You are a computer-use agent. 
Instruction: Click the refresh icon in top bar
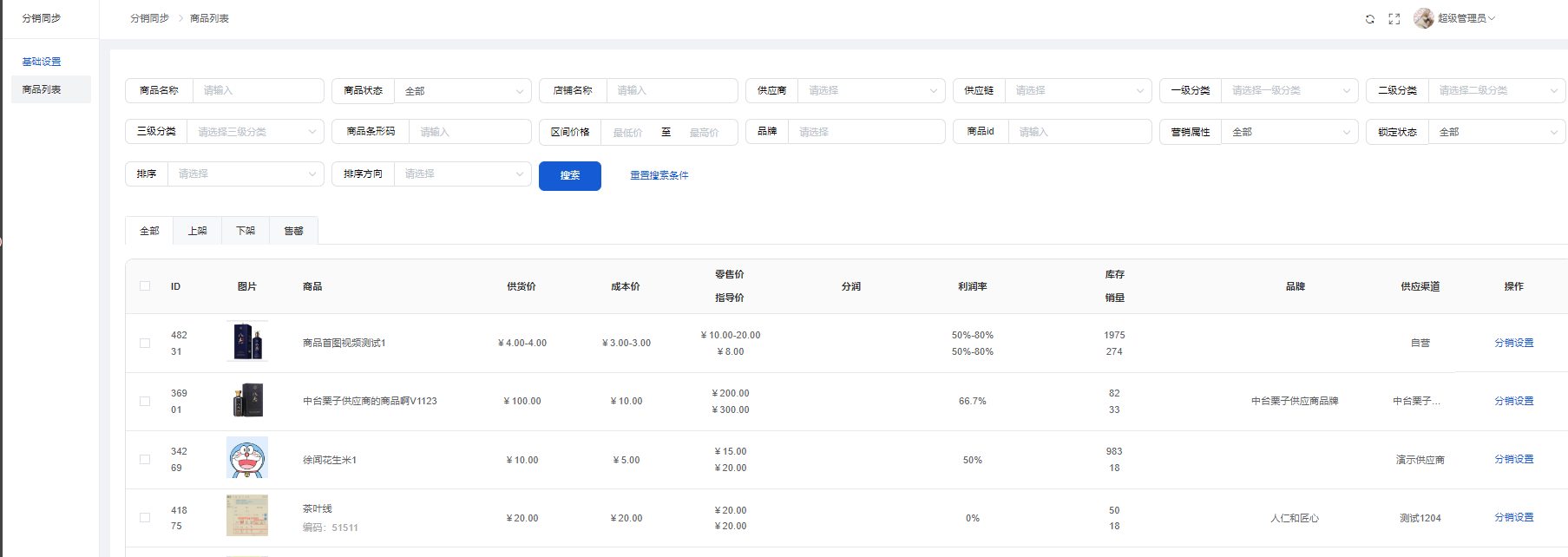[x=1369, y=19]
